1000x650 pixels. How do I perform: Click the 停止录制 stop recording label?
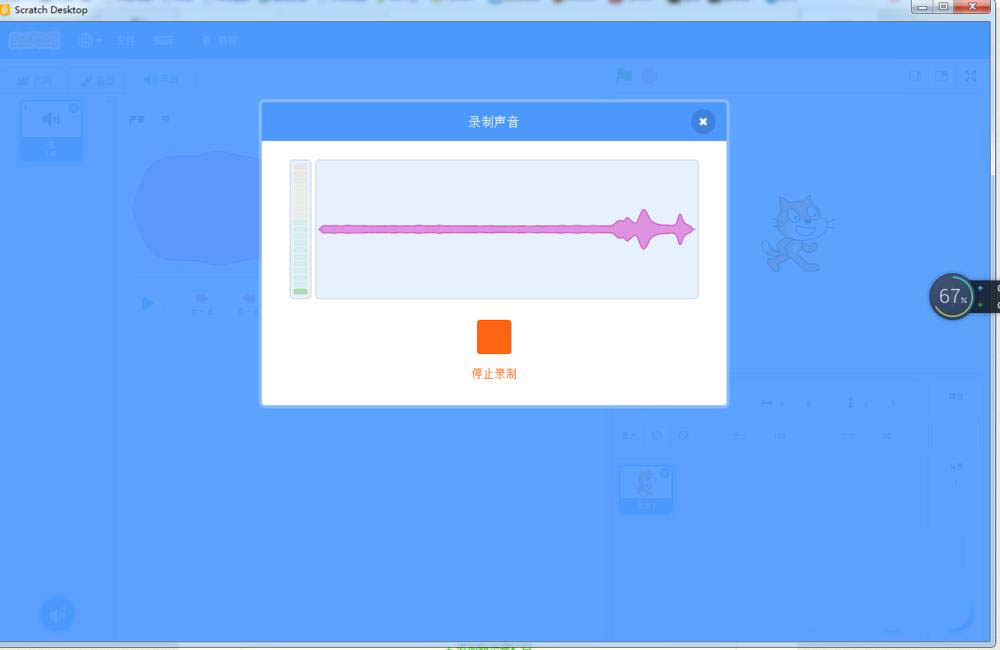[492, 372]
